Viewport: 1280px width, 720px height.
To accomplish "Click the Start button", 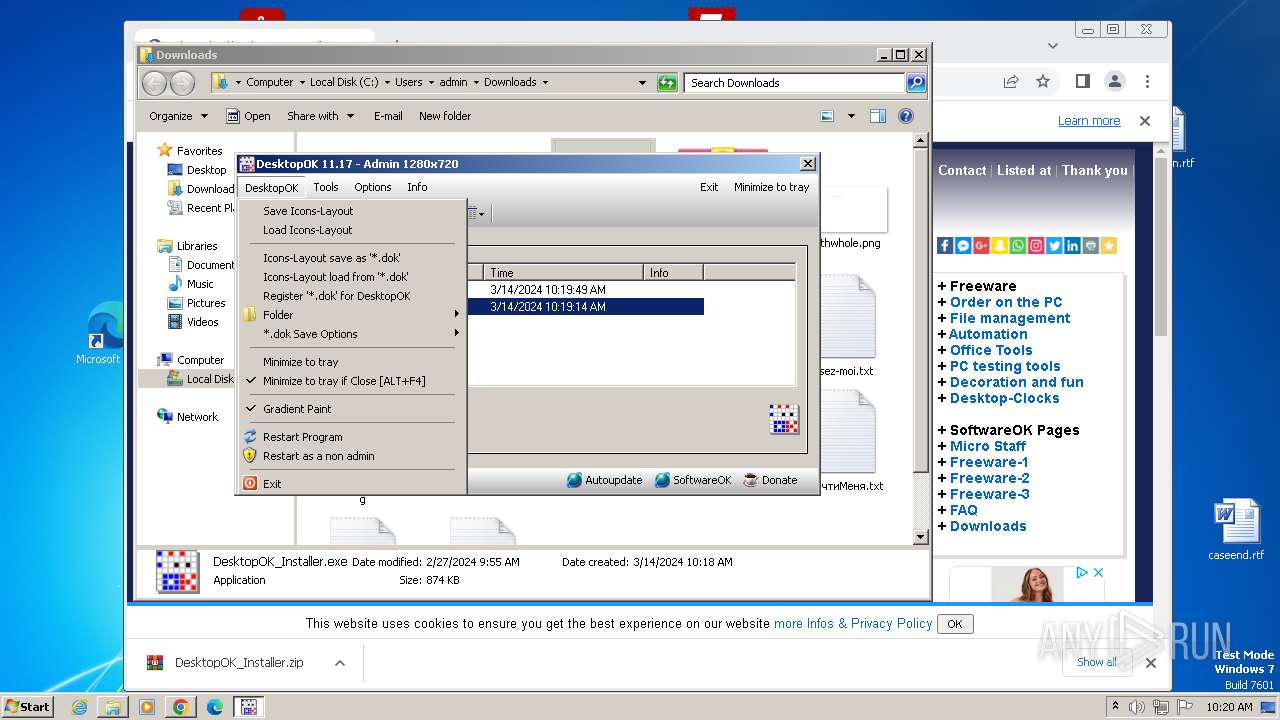I will pyautogui.click(x=28, y=707).
